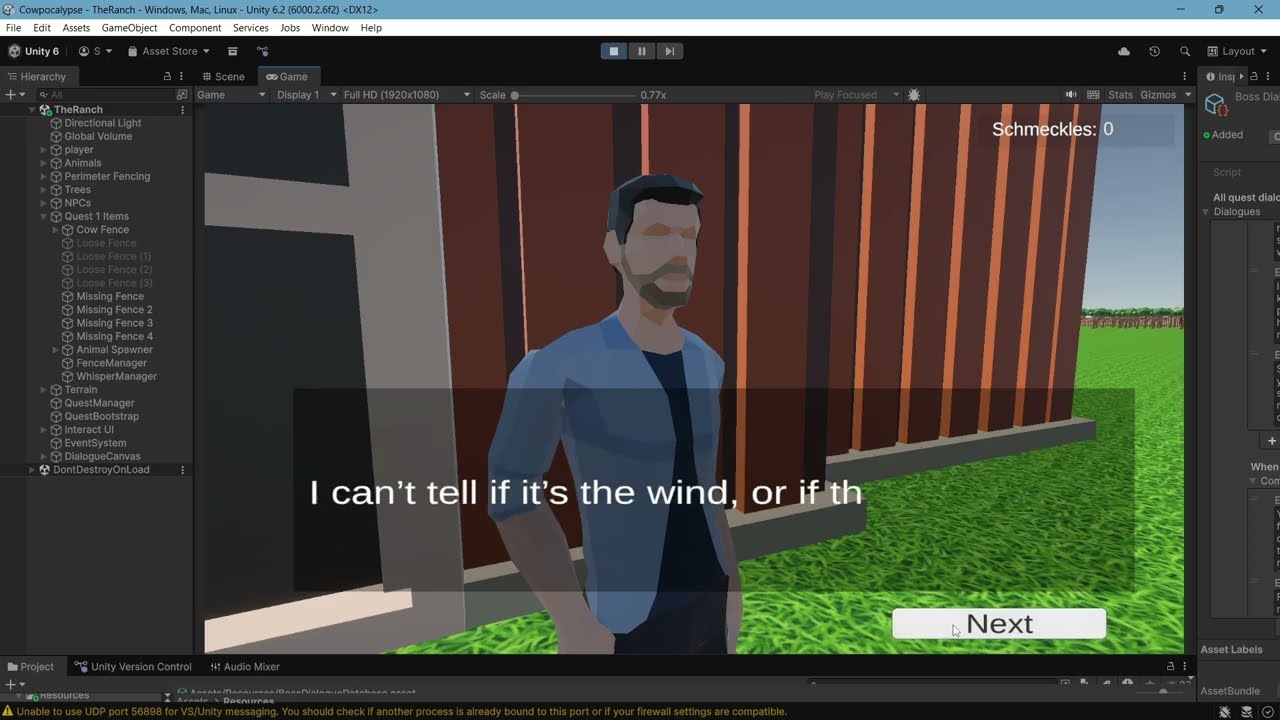The height and width of the screenshot is (720, 1280).
Task: Expand the Animals object
Action: [44, 163]
